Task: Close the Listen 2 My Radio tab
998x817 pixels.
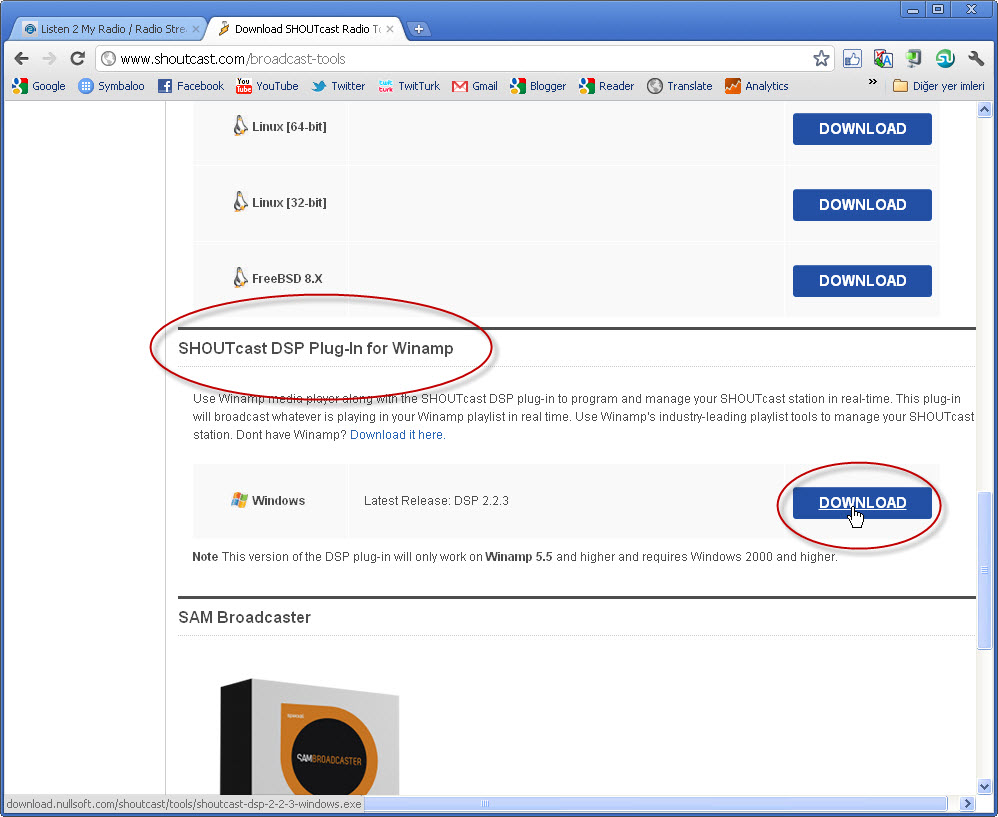Action: (x=196, y=29)
